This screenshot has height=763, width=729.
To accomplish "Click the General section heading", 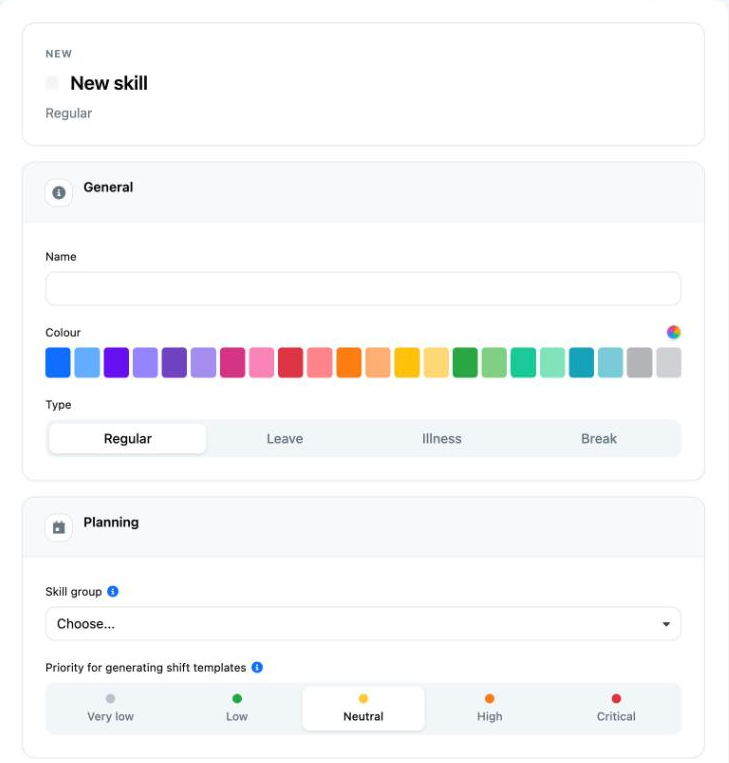I will [x=108, y=187].
